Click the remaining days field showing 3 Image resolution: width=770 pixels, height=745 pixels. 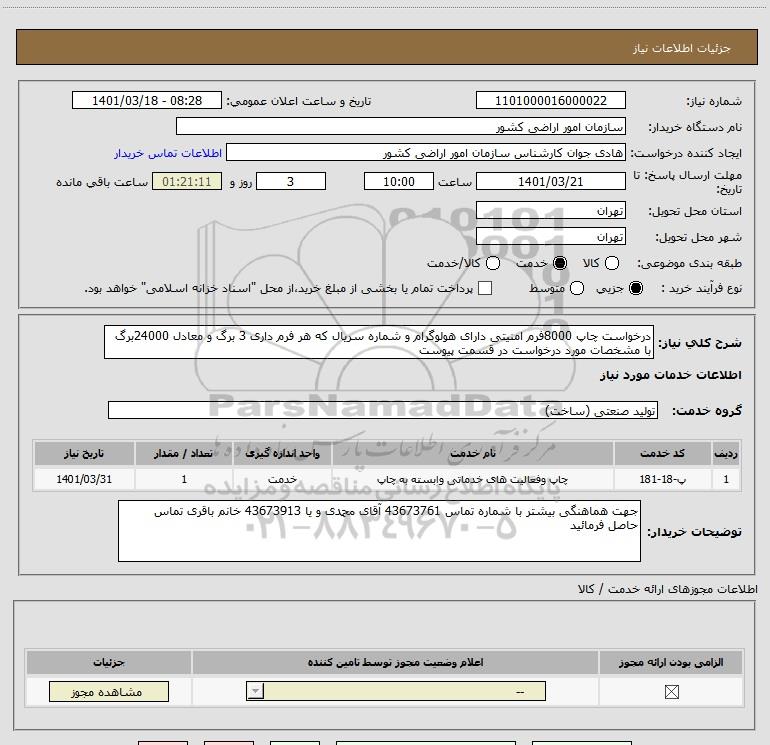291,181
